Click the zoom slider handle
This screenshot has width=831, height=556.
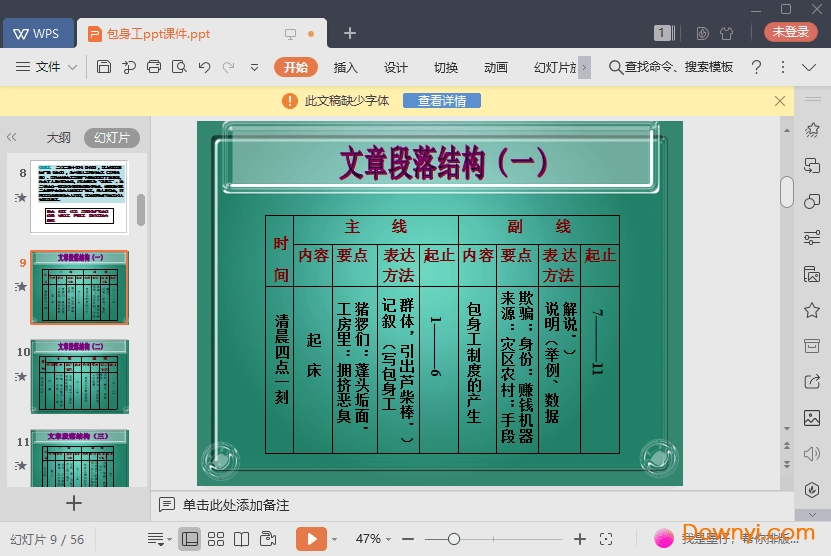453,539
